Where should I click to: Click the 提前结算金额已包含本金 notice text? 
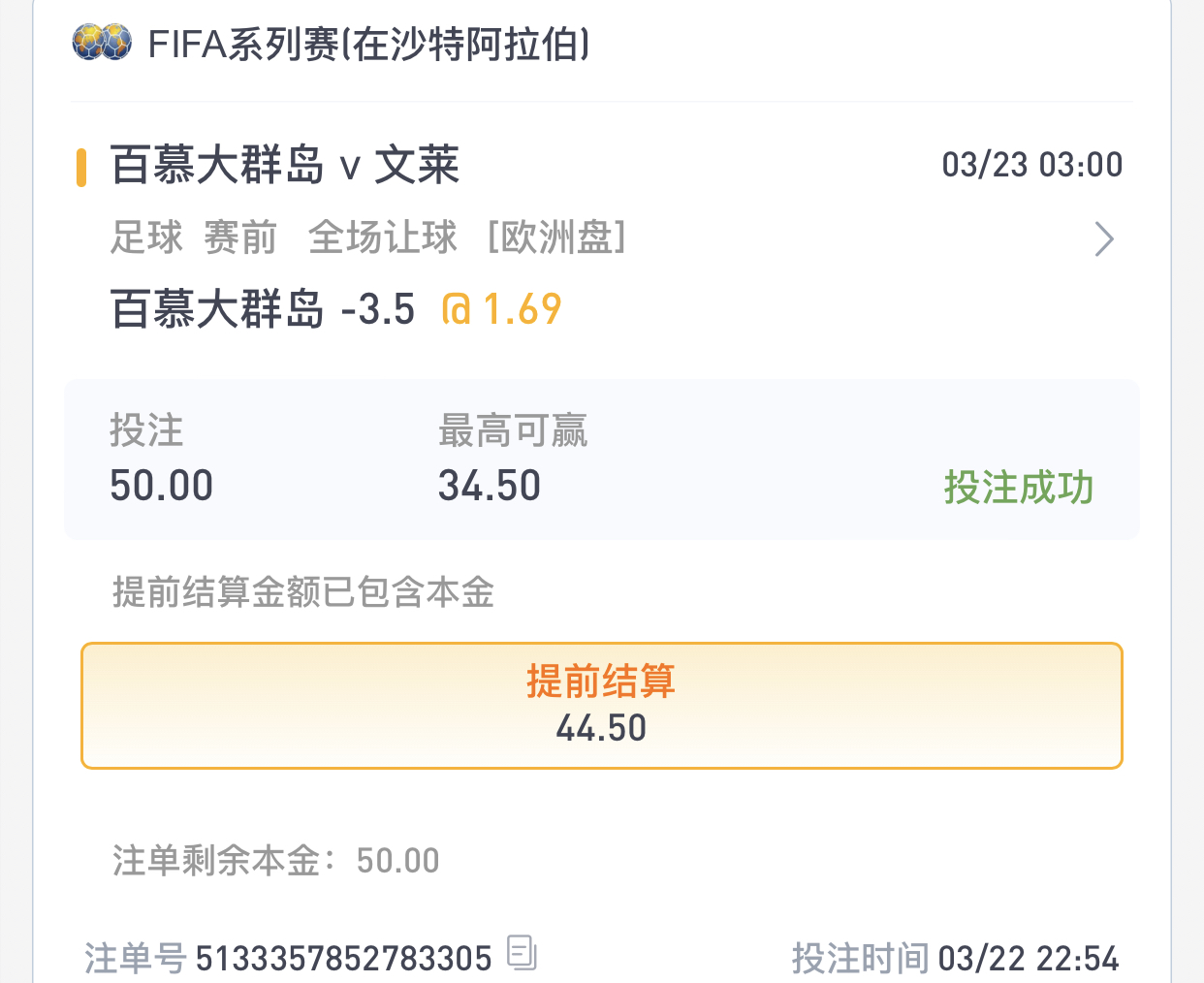point(303,591)
